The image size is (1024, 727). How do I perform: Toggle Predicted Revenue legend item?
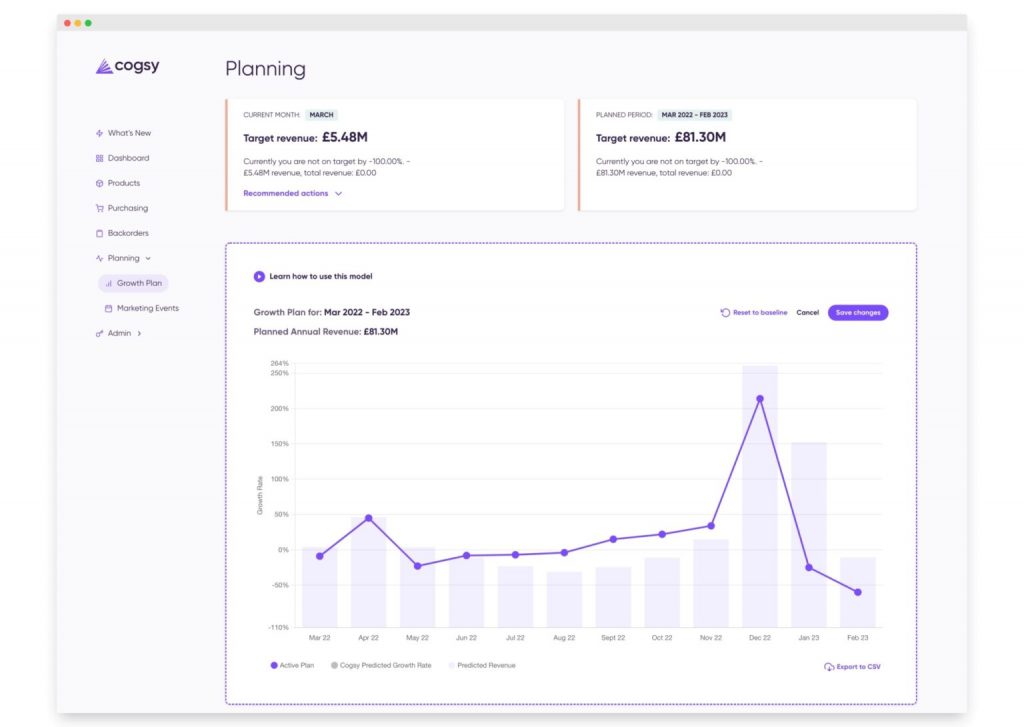(482, 665)
